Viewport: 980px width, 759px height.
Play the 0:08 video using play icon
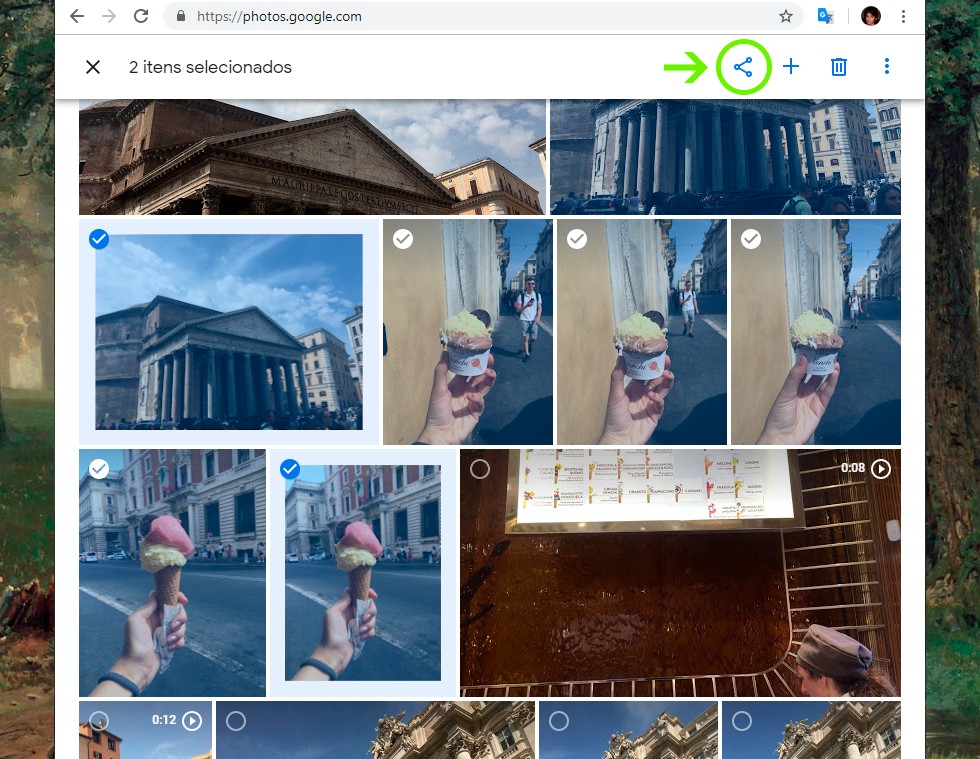click(x=880, y=468)
